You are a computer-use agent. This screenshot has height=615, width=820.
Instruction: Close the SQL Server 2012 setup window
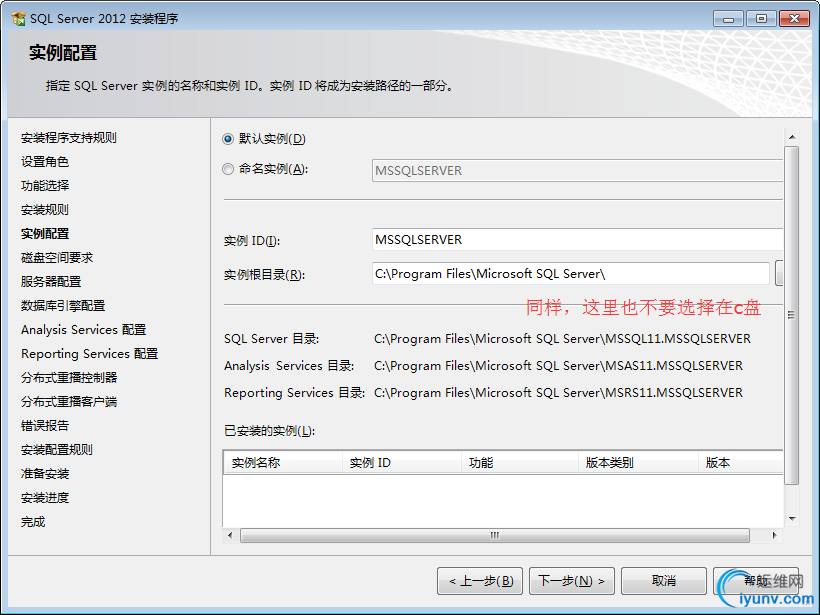point(794,19)
